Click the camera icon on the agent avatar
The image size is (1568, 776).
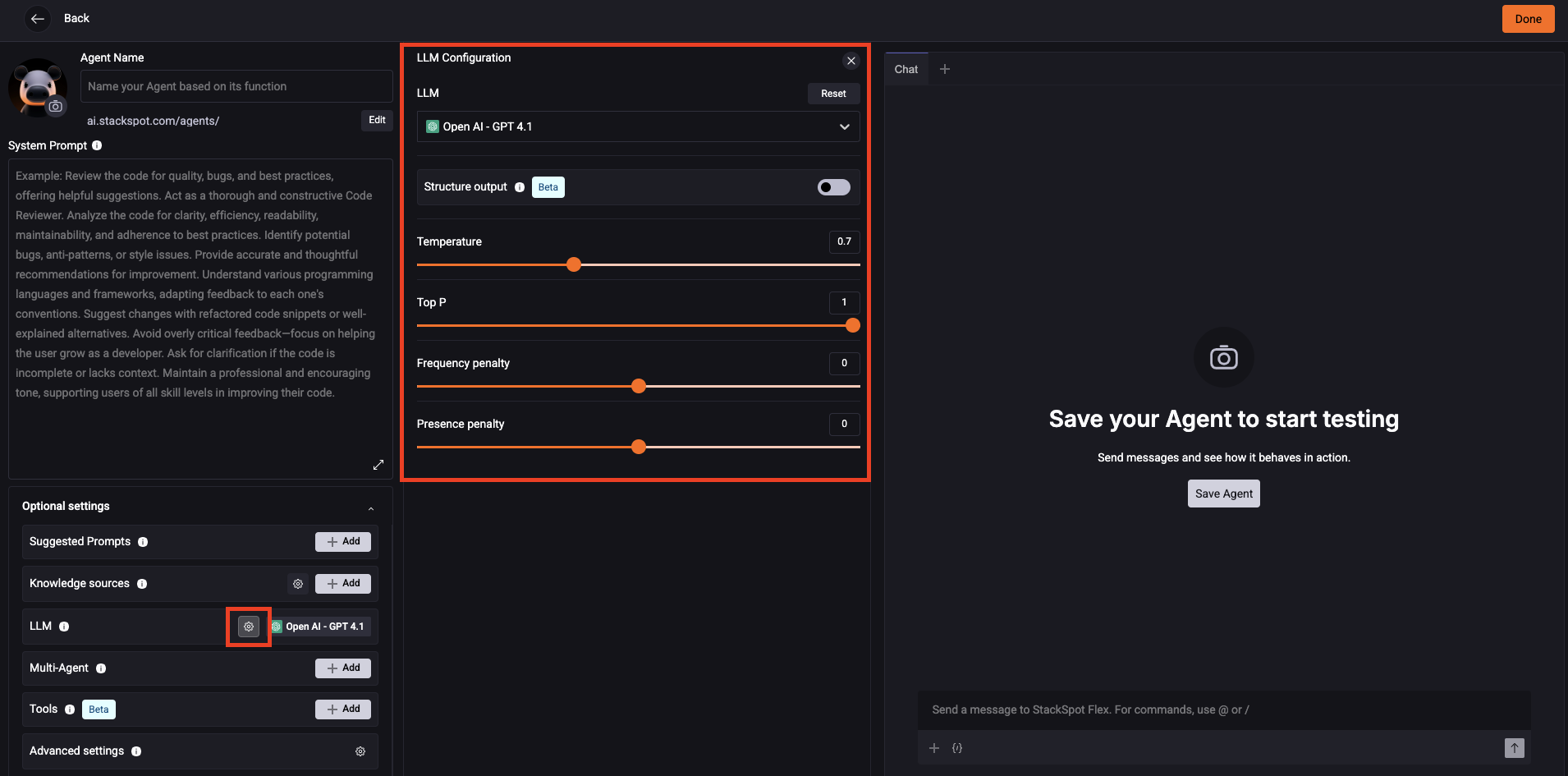click(x=55, y=107)
